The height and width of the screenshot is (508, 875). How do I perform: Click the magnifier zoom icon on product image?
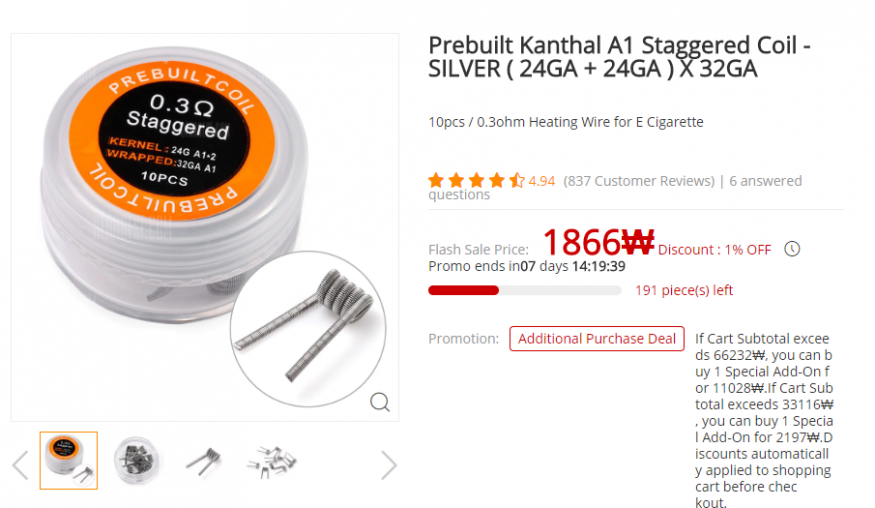380,402
